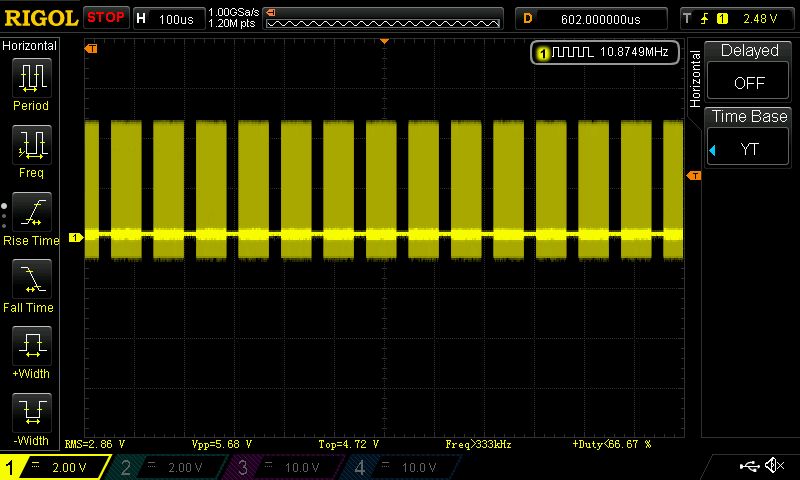Select the channel 3 tab
The height and width of the screenshot is (480, 800).
286,467
